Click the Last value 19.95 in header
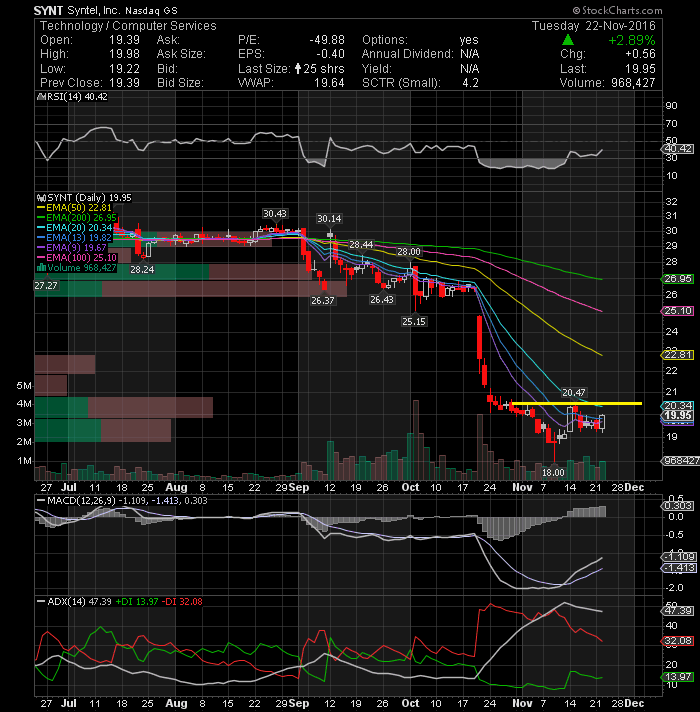 point(641,69)
